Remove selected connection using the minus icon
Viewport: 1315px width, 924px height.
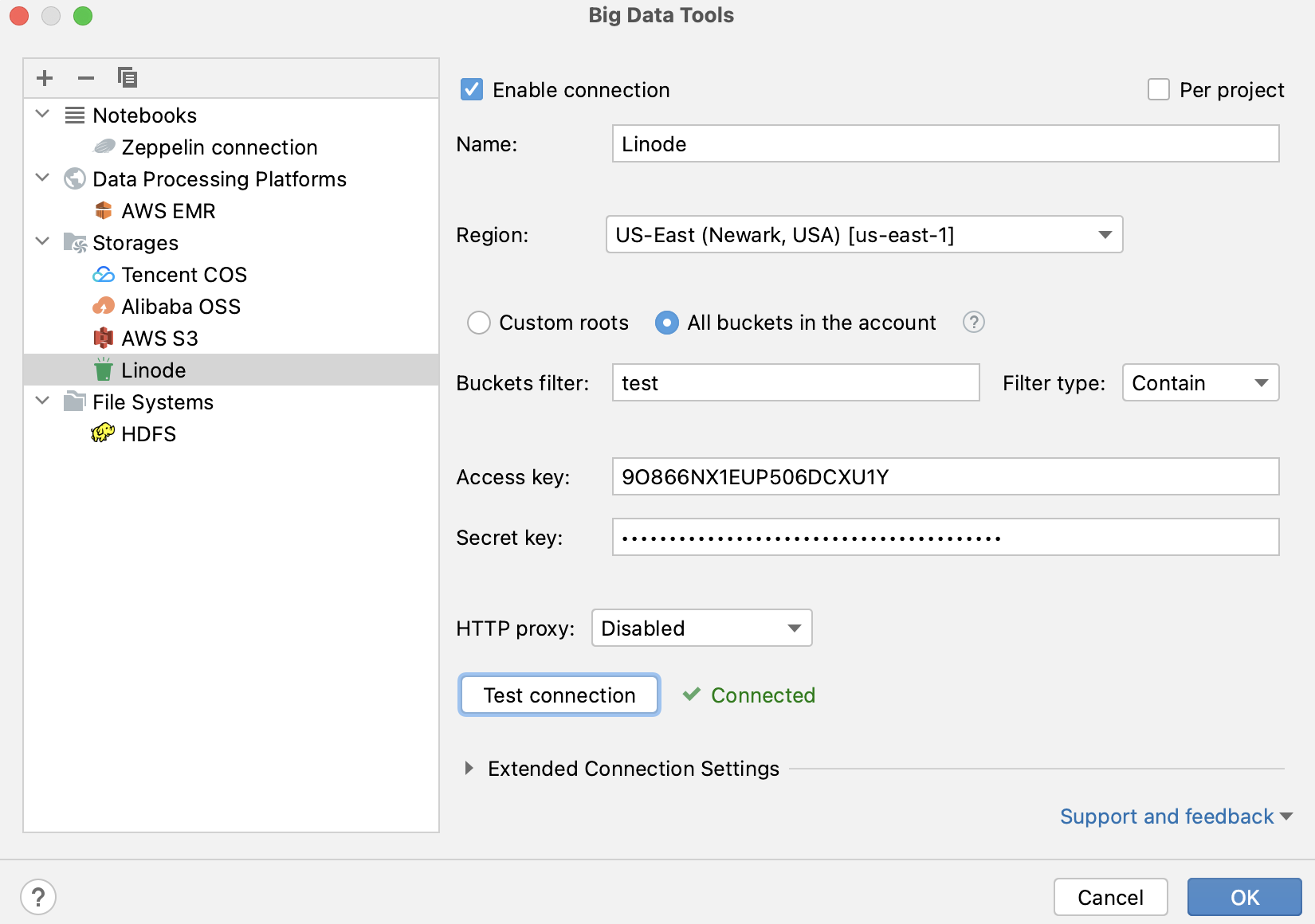[x=85, y=77]
